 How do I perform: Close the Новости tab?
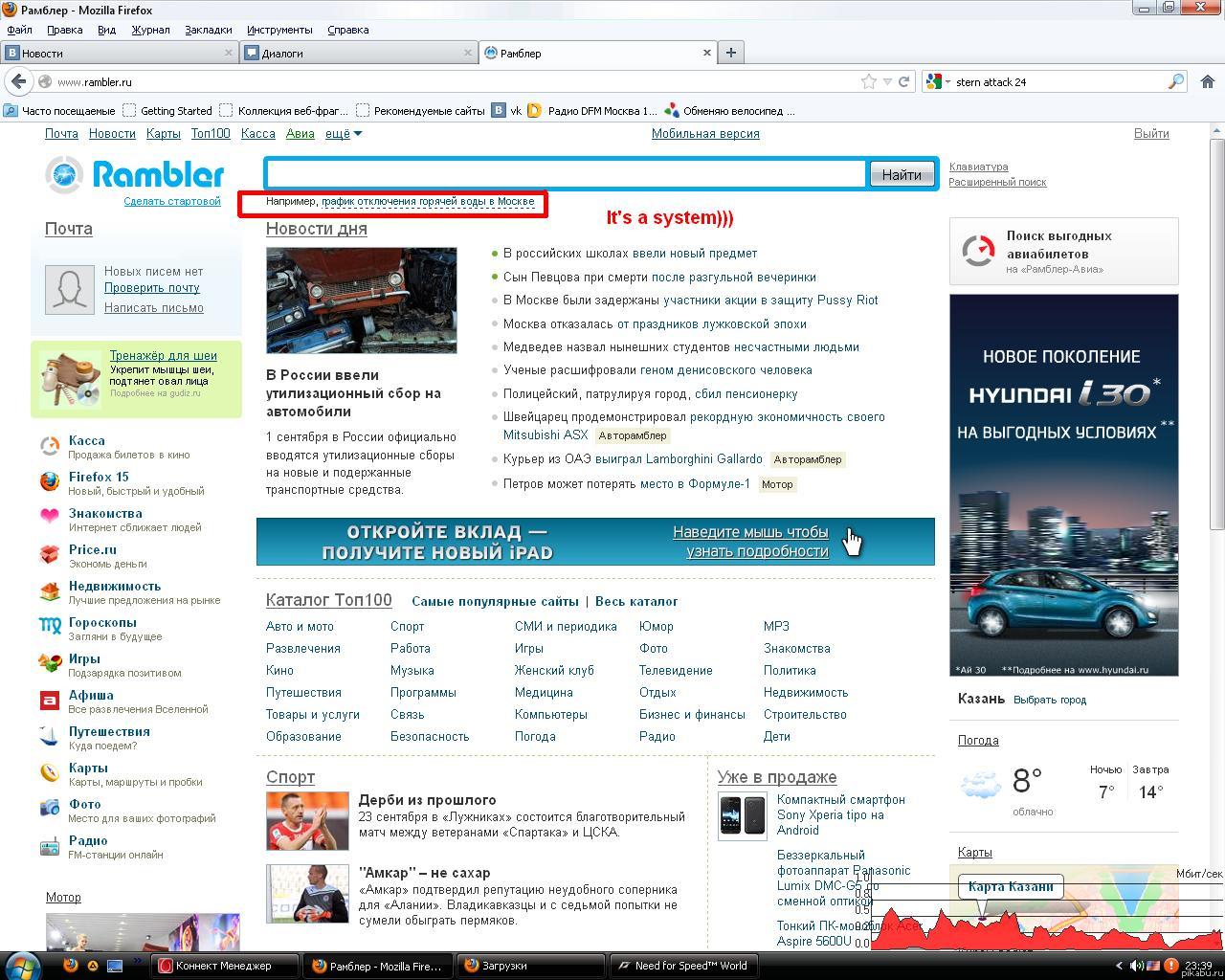pos(229,53)
